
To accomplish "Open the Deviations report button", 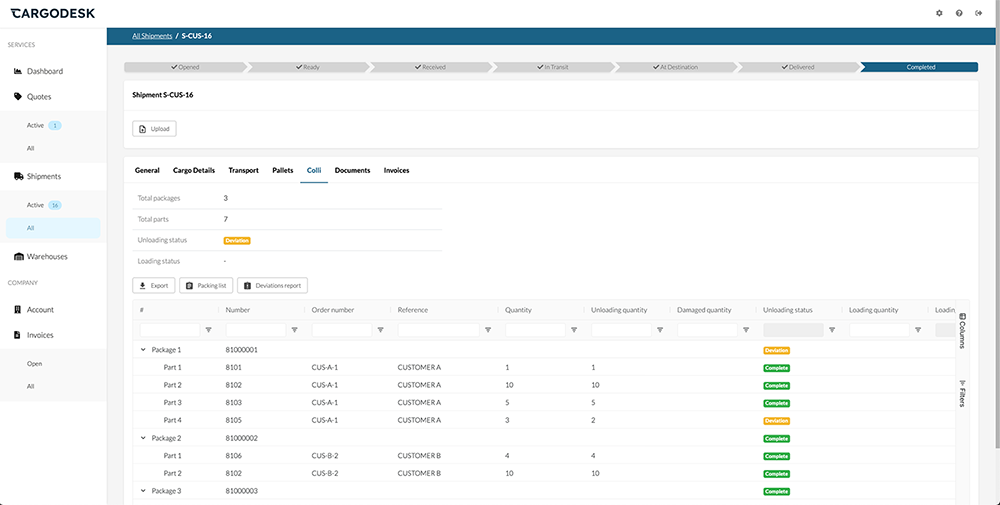I will (272, 286).
